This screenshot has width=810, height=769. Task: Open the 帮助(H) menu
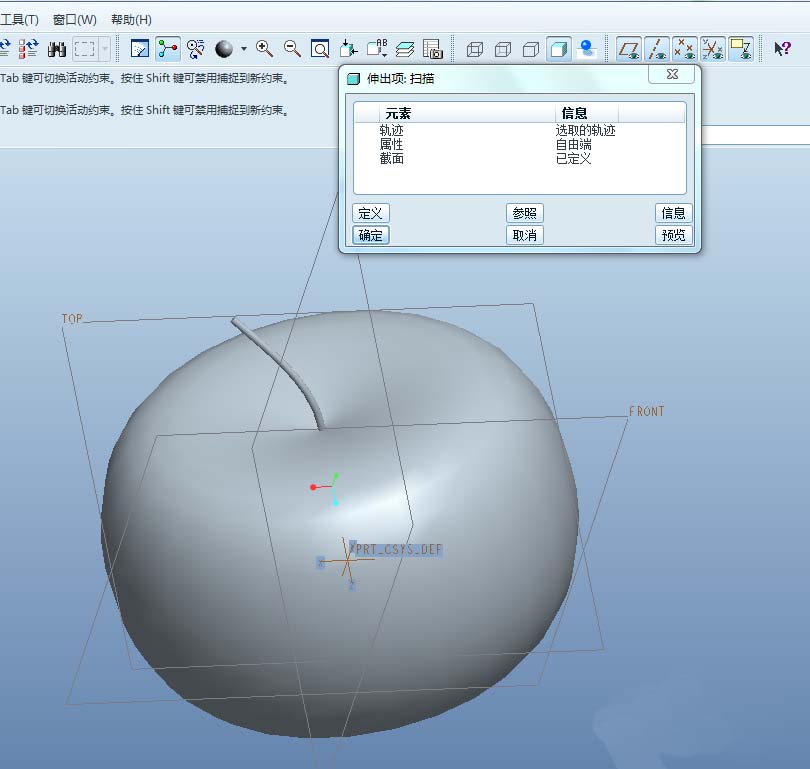131,20
